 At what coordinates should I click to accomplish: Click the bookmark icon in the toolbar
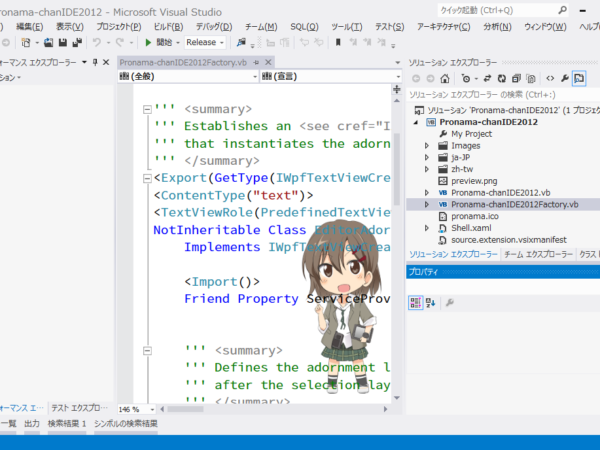(338, 42)
